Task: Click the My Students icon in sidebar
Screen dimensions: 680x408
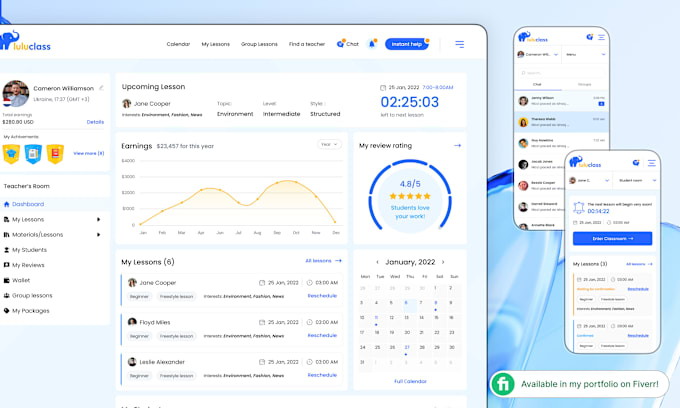Action: pos(7,250)
